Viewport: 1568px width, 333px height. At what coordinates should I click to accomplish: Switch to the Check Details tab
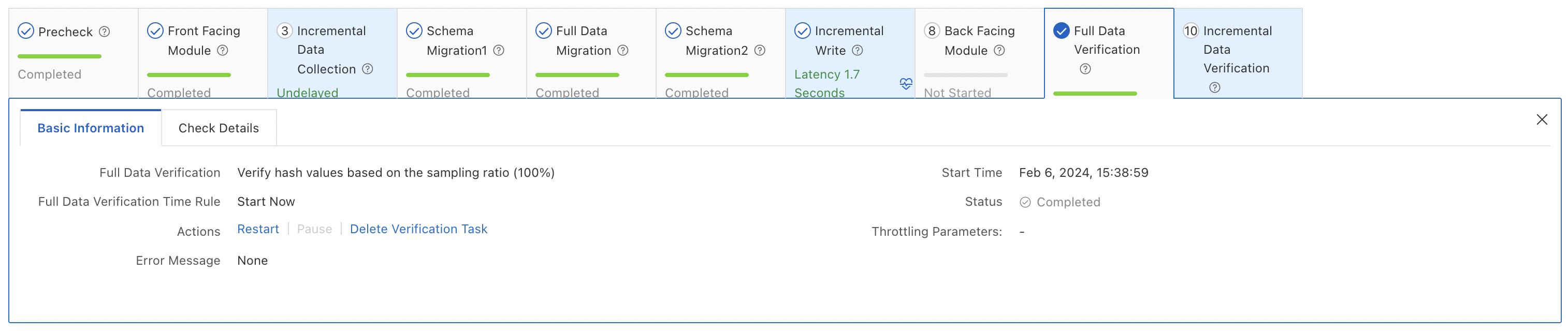[219, 128]
